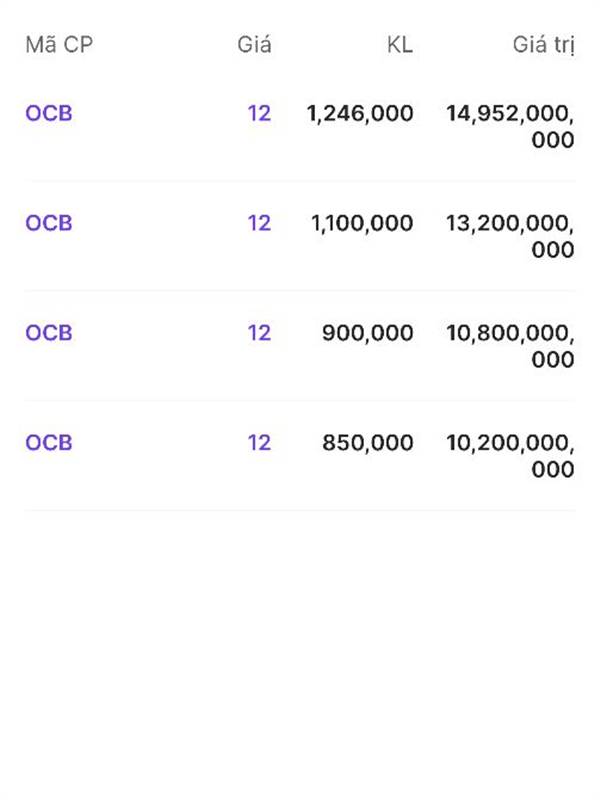Image resolution: width=600 pixels, height=800 pixels.
Task: Click price 12 in the 850,000 volume row
Action: pos(259,443)
